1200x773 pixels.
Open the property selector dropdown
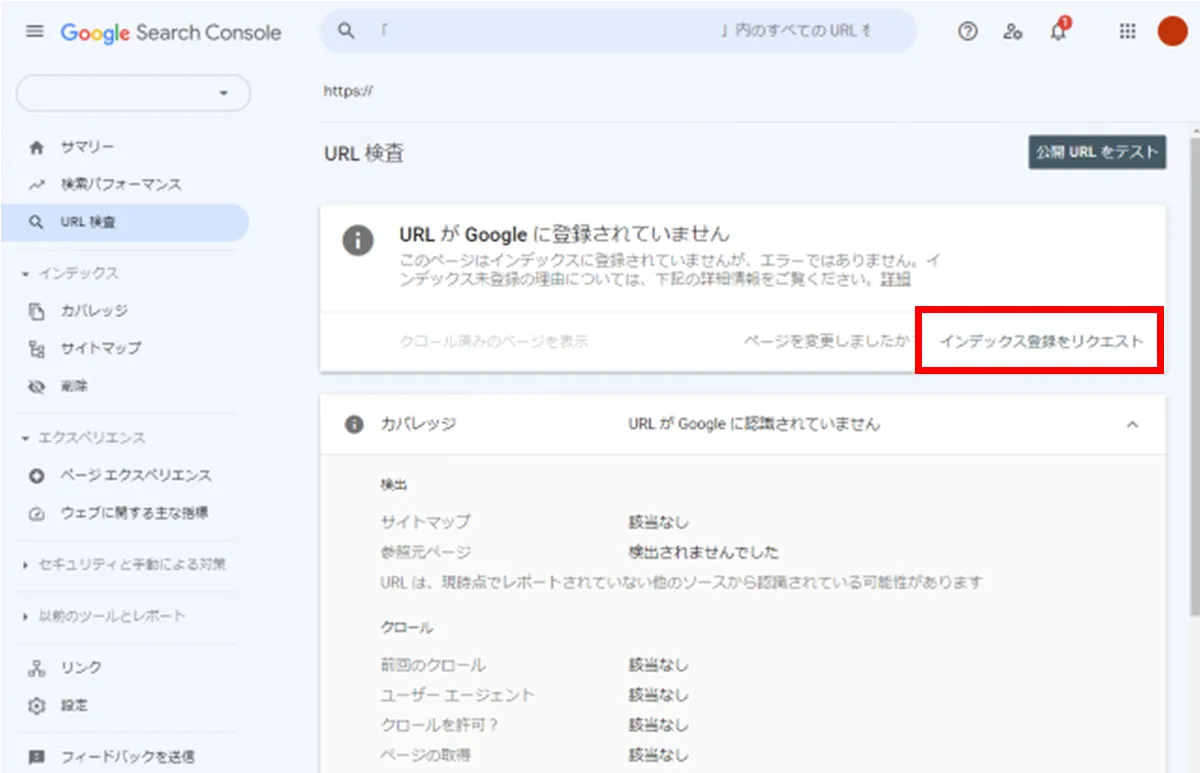coord(132,92)
